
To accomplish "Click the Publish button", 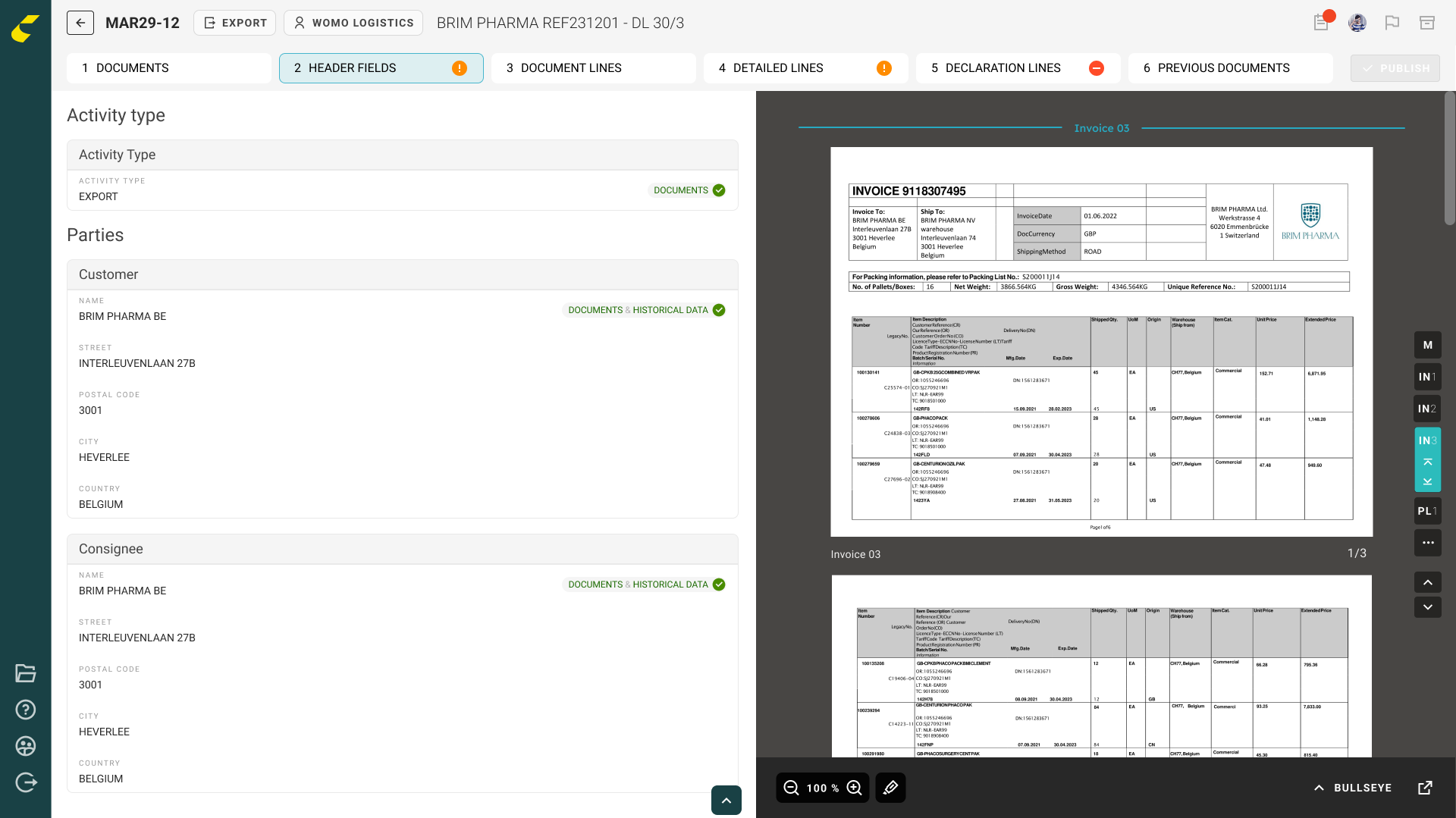I will [1395, 68].
